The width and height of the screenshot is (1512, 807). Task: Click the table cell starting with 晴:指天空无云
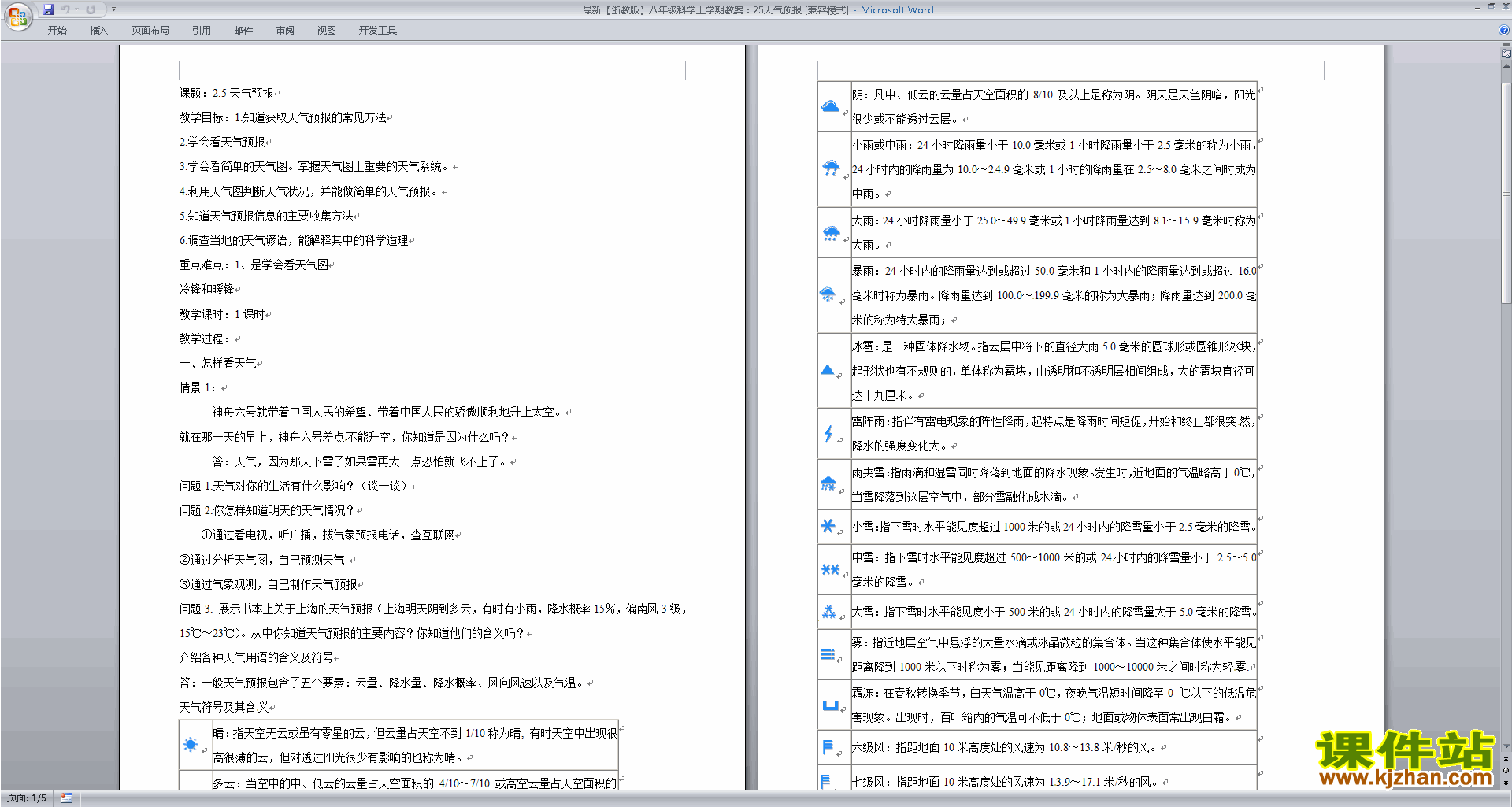(x=414, y=745)
